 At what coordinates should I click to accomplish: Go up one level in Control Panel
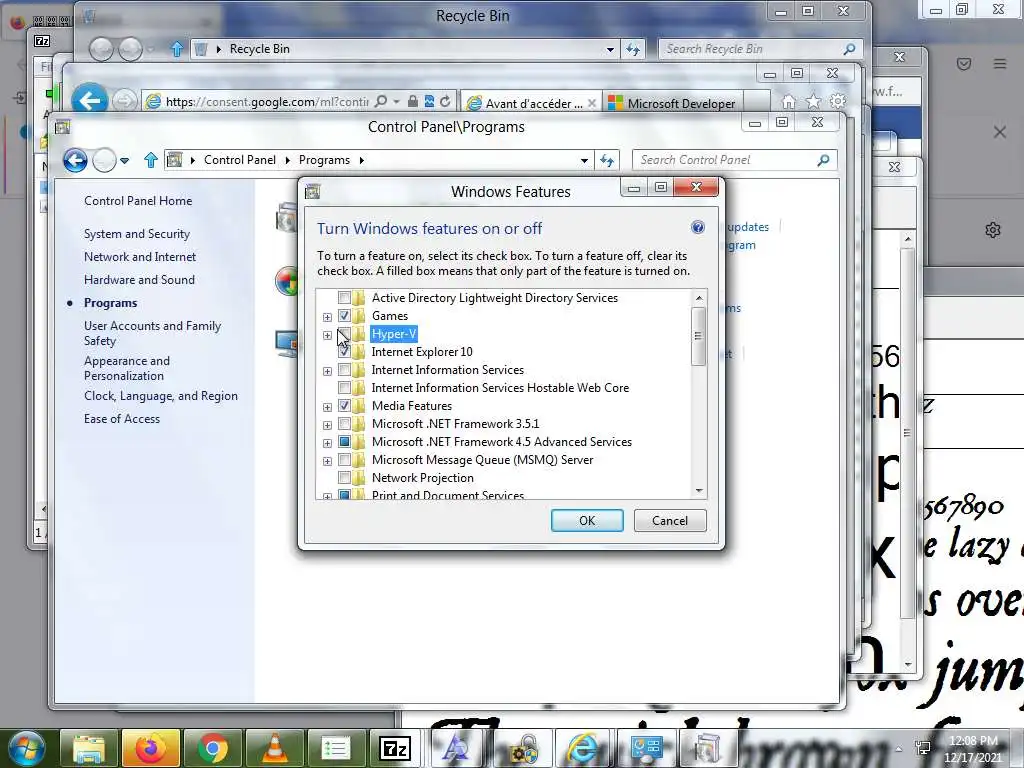[151, 160]
